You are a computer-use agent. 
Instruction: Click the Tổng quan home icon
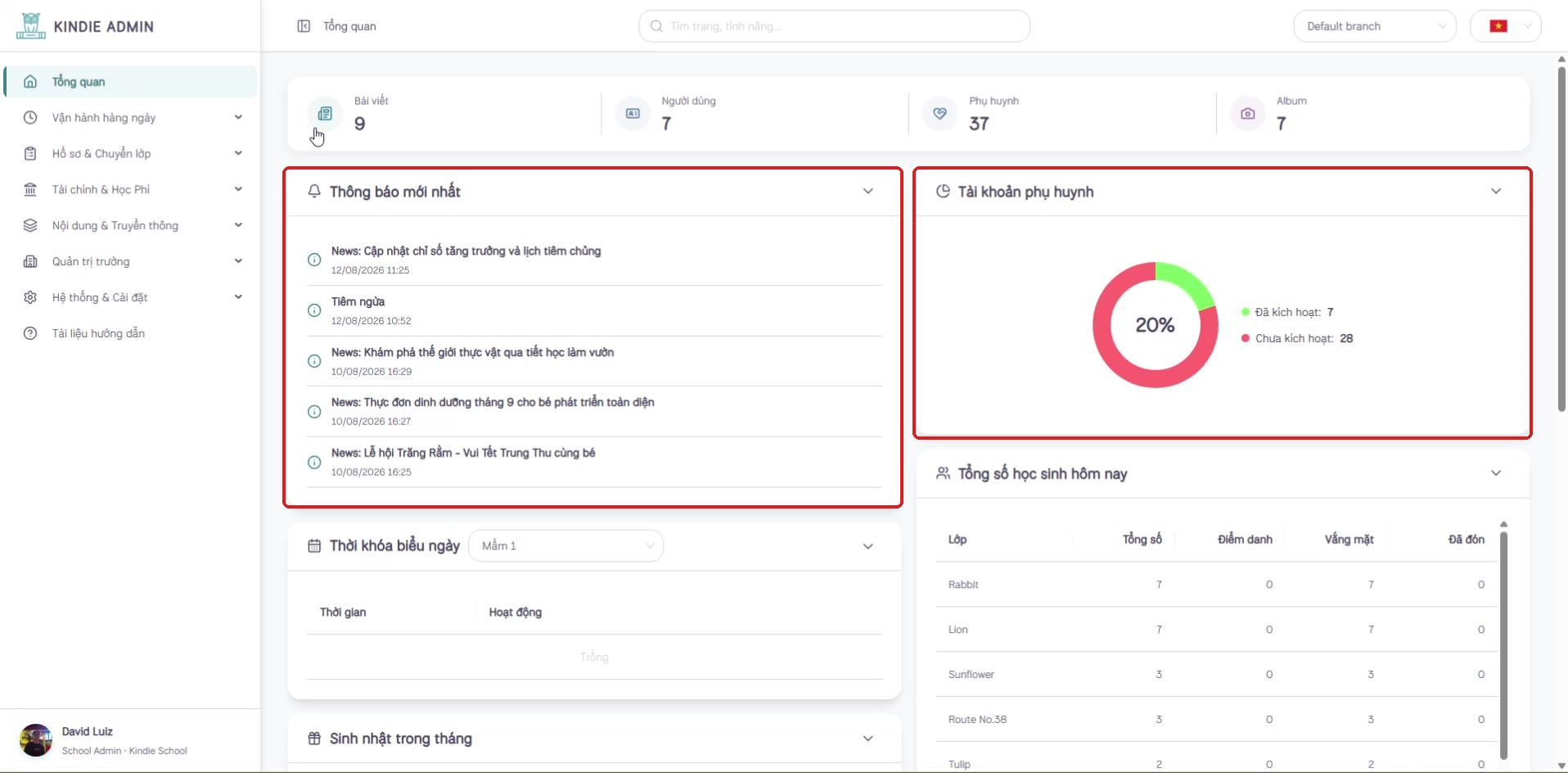[30, 82]
